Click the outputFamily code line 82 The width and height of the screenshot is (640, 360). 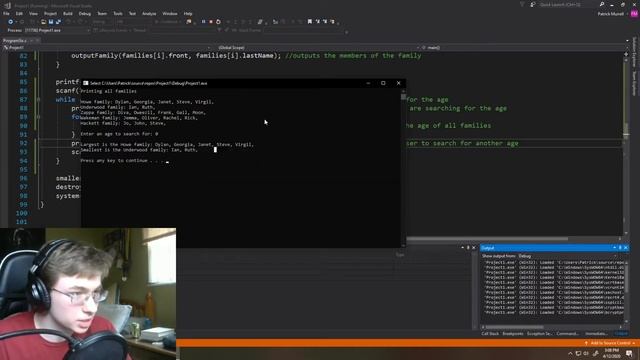point(246,56)
